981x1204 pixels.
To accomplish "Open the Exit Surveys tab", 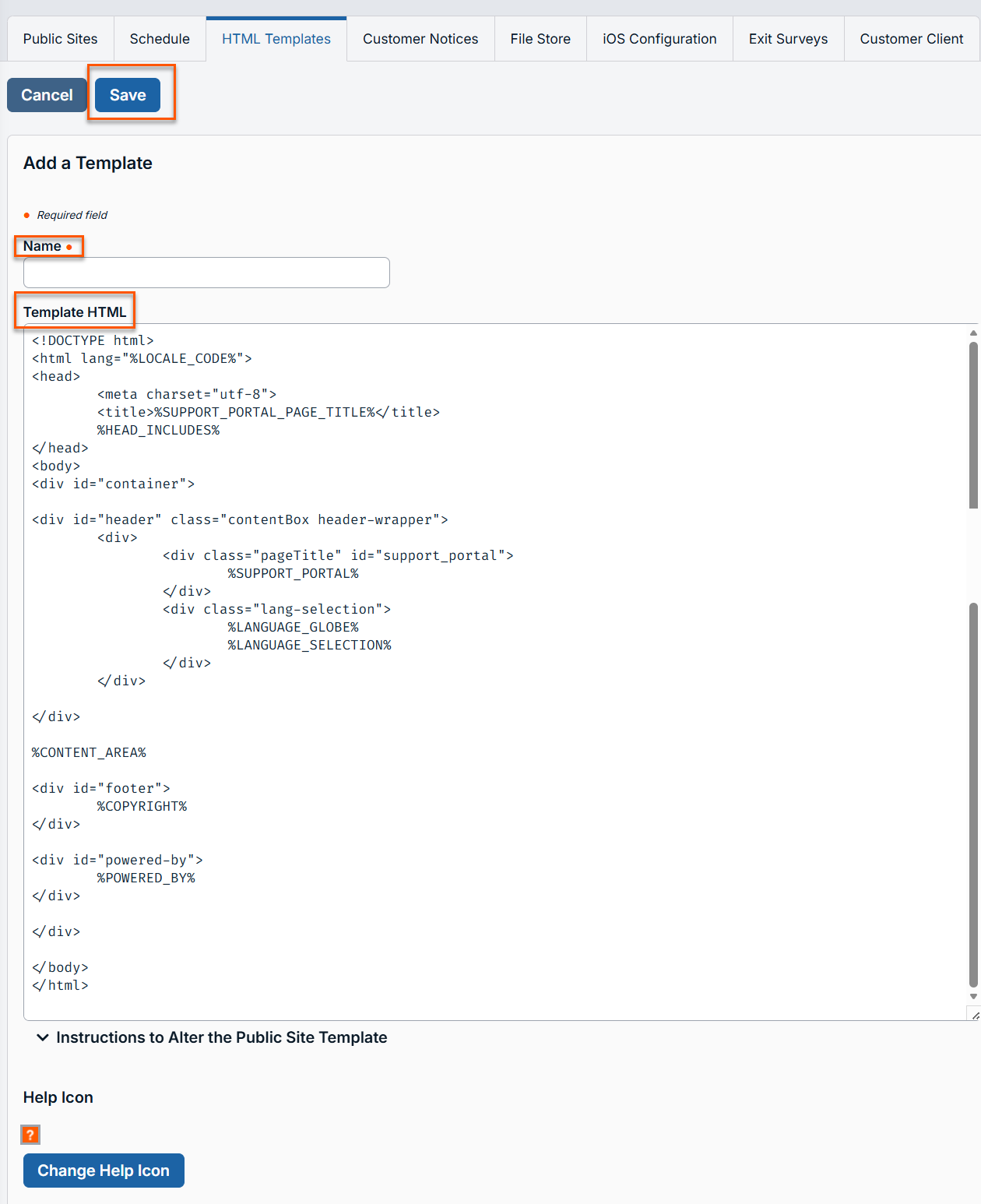I will pyautogui.click(x=788, y=39).
